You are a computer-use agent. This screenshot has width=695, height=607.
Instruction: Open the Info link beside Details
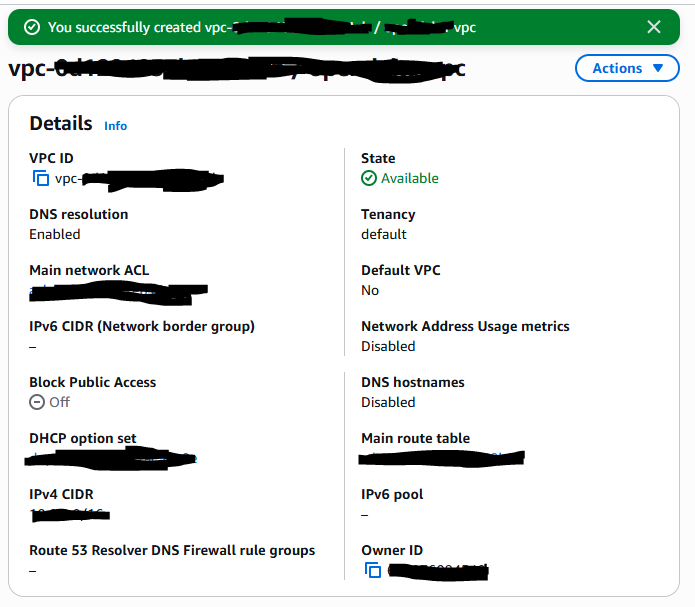click(116, 126)
